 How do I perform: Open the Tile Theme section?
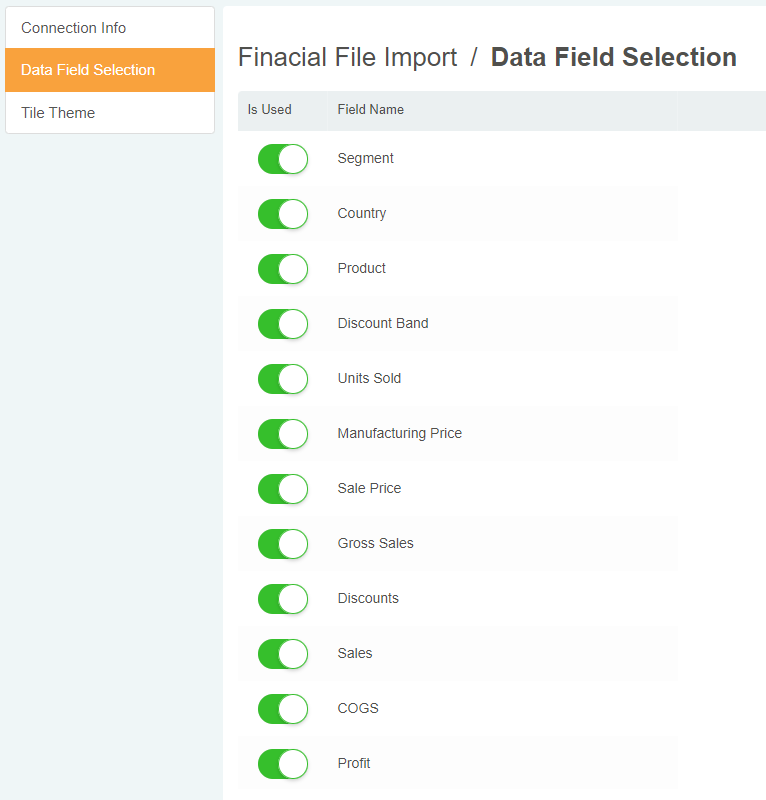58,113
